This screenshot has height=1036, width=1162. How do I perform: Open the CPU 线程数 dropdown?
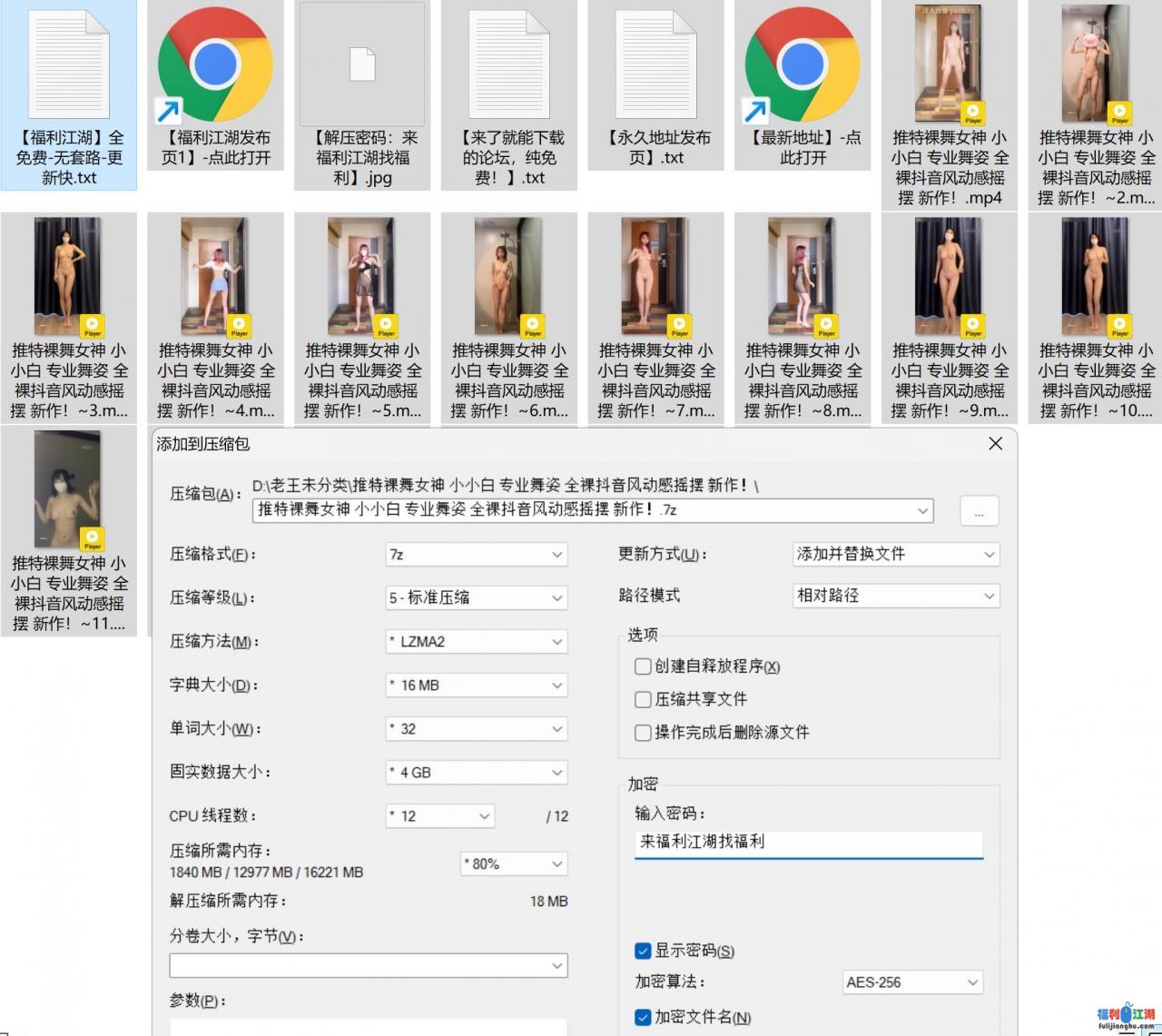coord(440,816)
